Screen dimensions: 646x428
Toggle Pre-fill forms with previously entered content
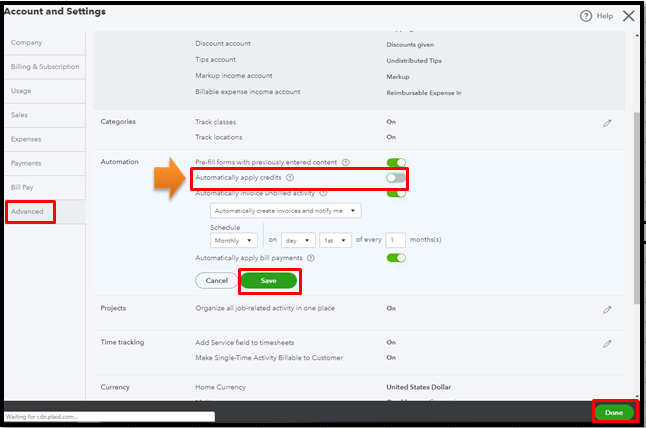tap(396, 162)
